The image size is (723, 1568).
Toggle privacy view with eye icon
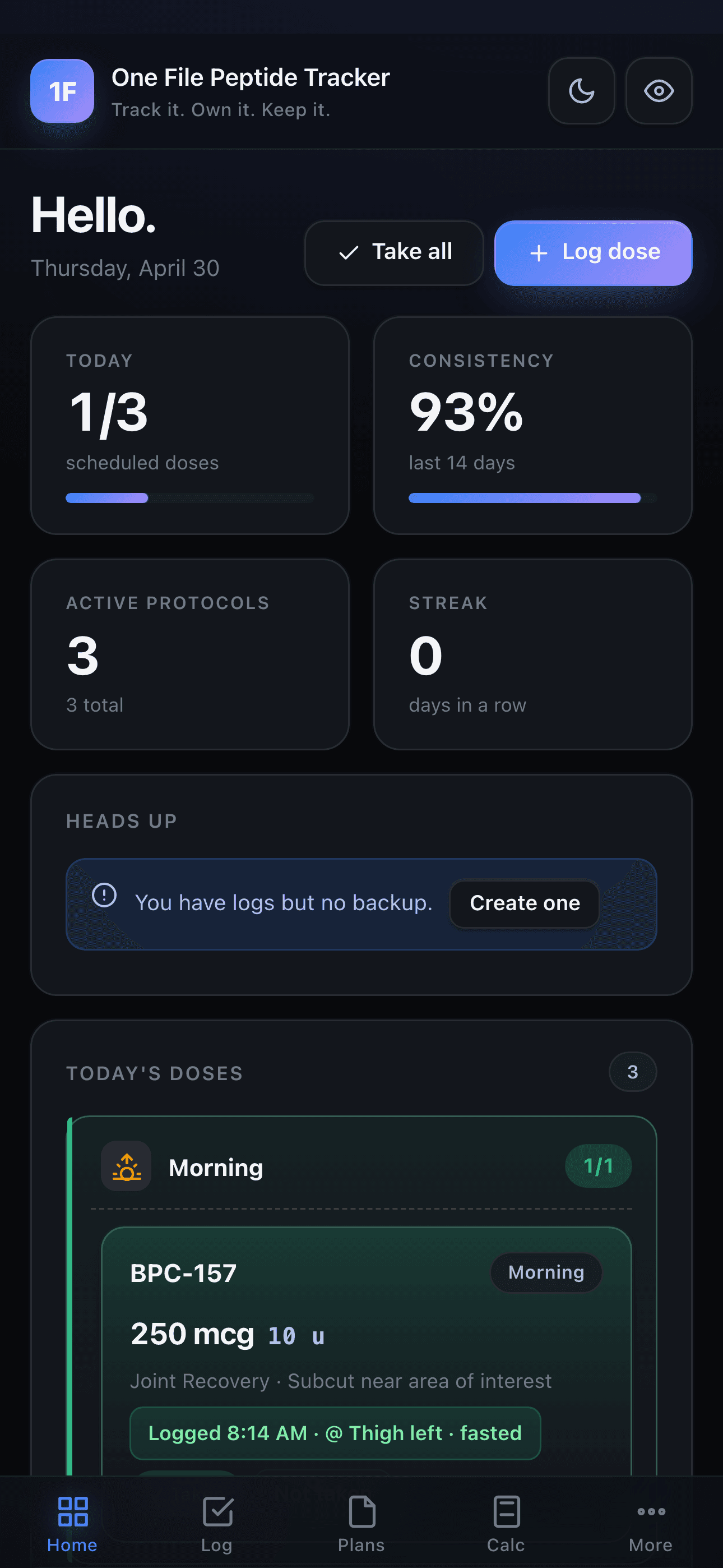pyautogui.click(x=659, y=91)
